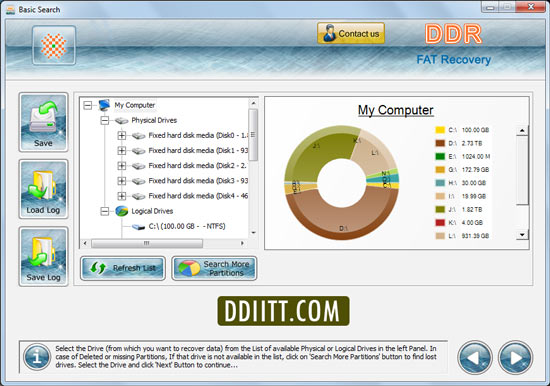Click the blue info icon
This screenshot has width=550, height=386.
[37, 357]
